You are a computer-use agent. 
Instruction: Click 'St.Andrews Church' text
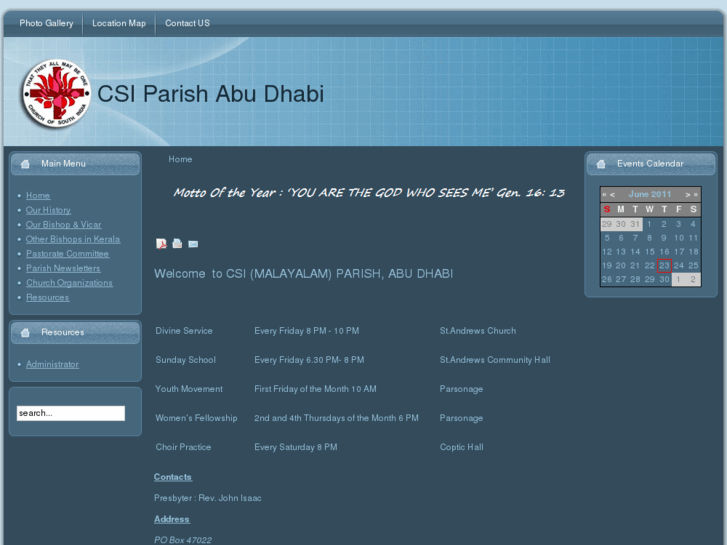click(x=478, y=331)
